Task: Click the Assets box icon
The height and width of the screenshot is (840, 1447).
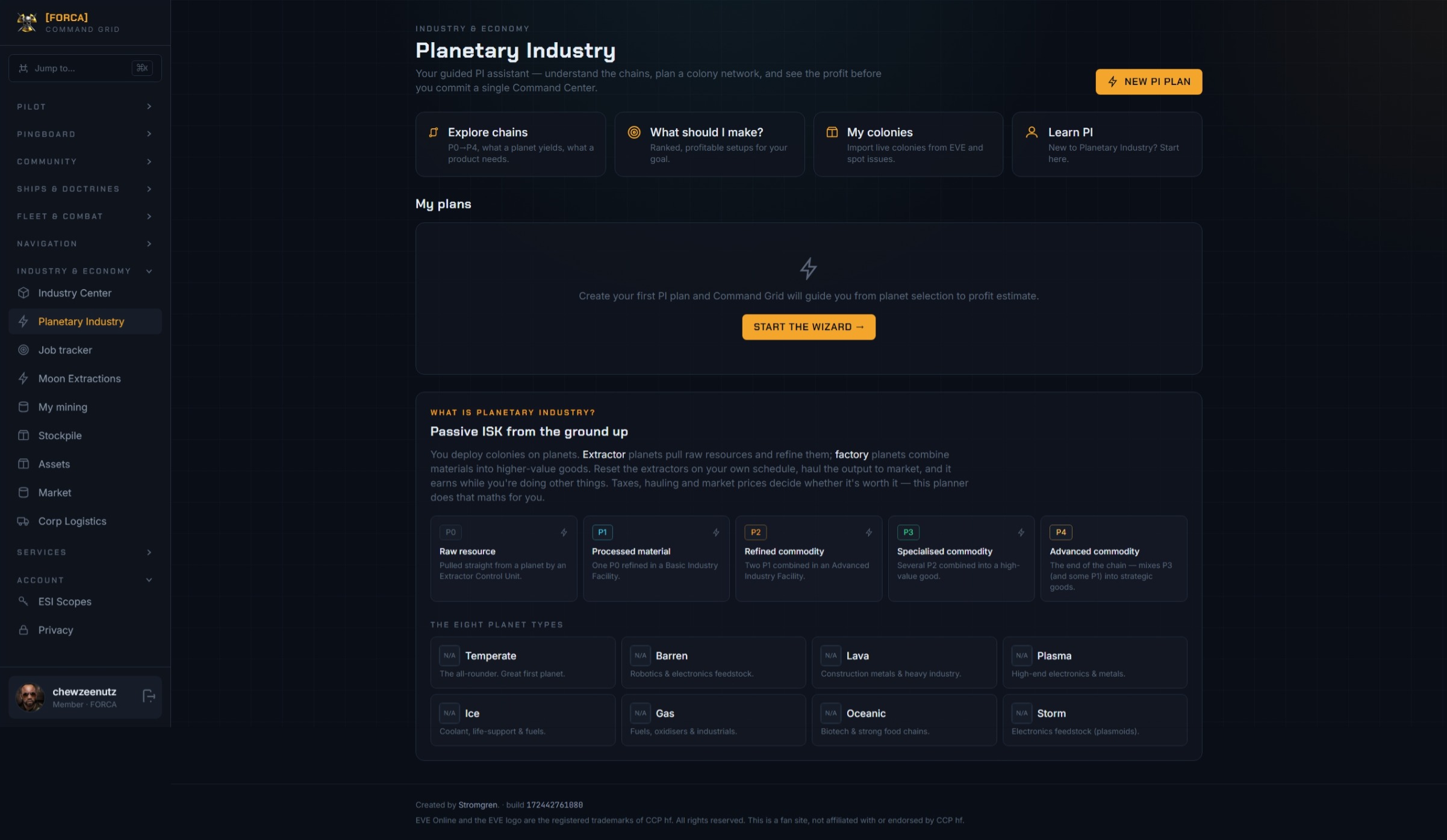Action: 23,464
